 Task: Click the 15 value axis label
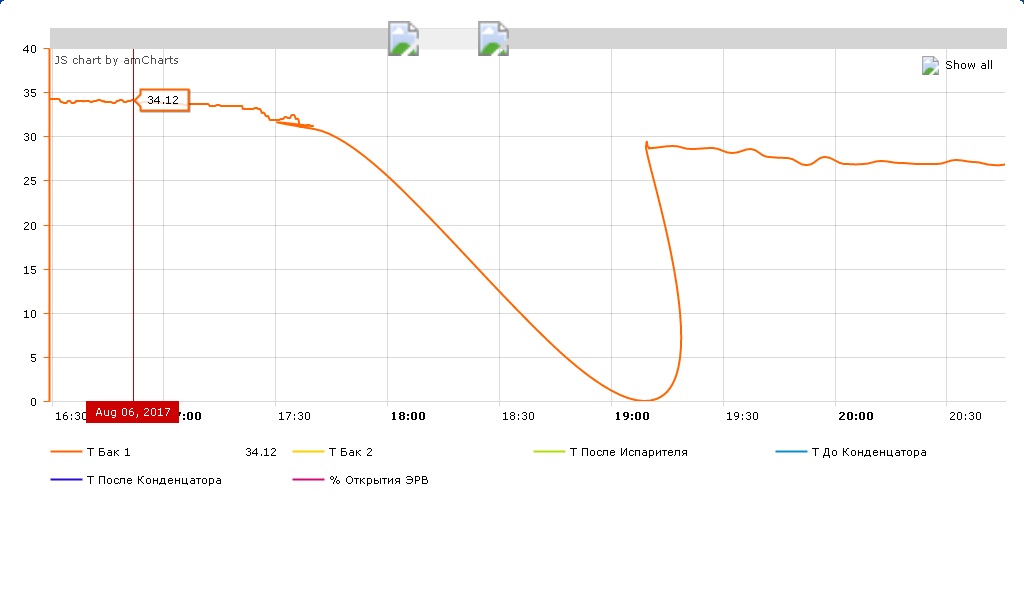click(30, 270)
